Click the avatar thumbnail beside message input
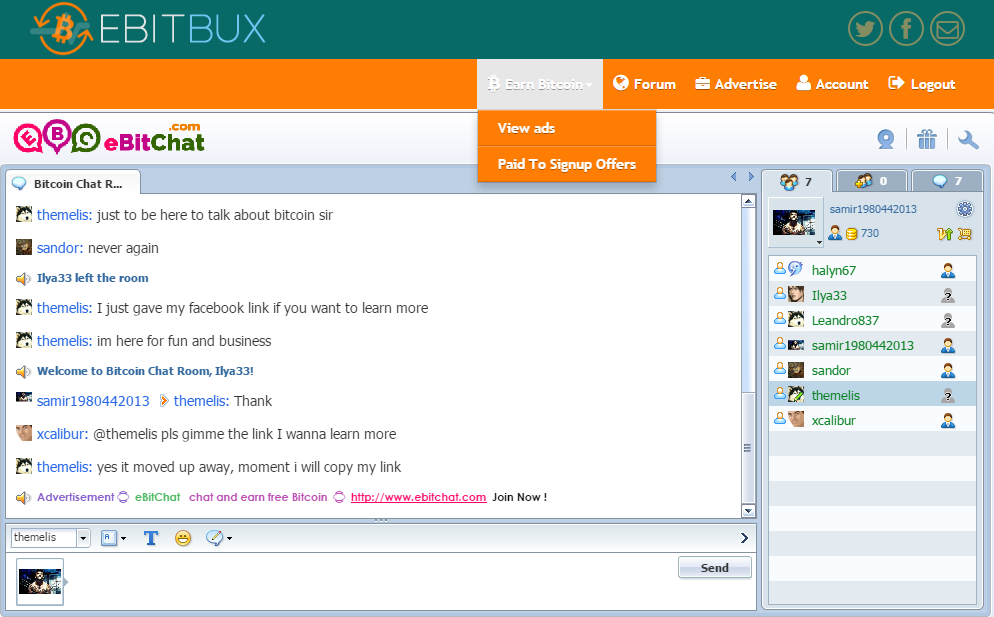 39,581
